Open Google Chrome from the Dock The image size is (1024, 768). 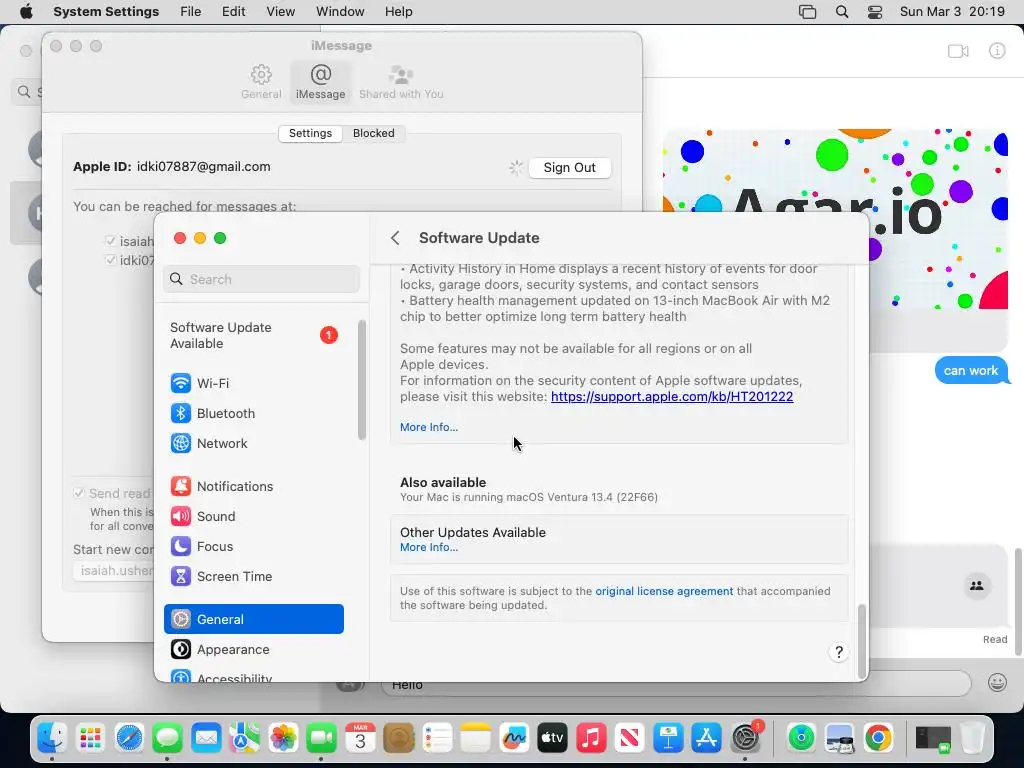click(x=878, y=738)
